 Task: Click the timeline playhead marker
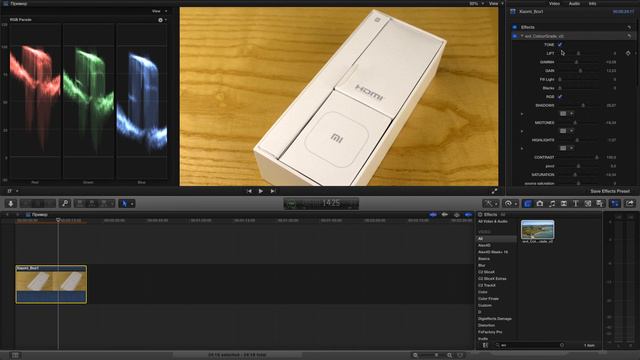[58, 220]
